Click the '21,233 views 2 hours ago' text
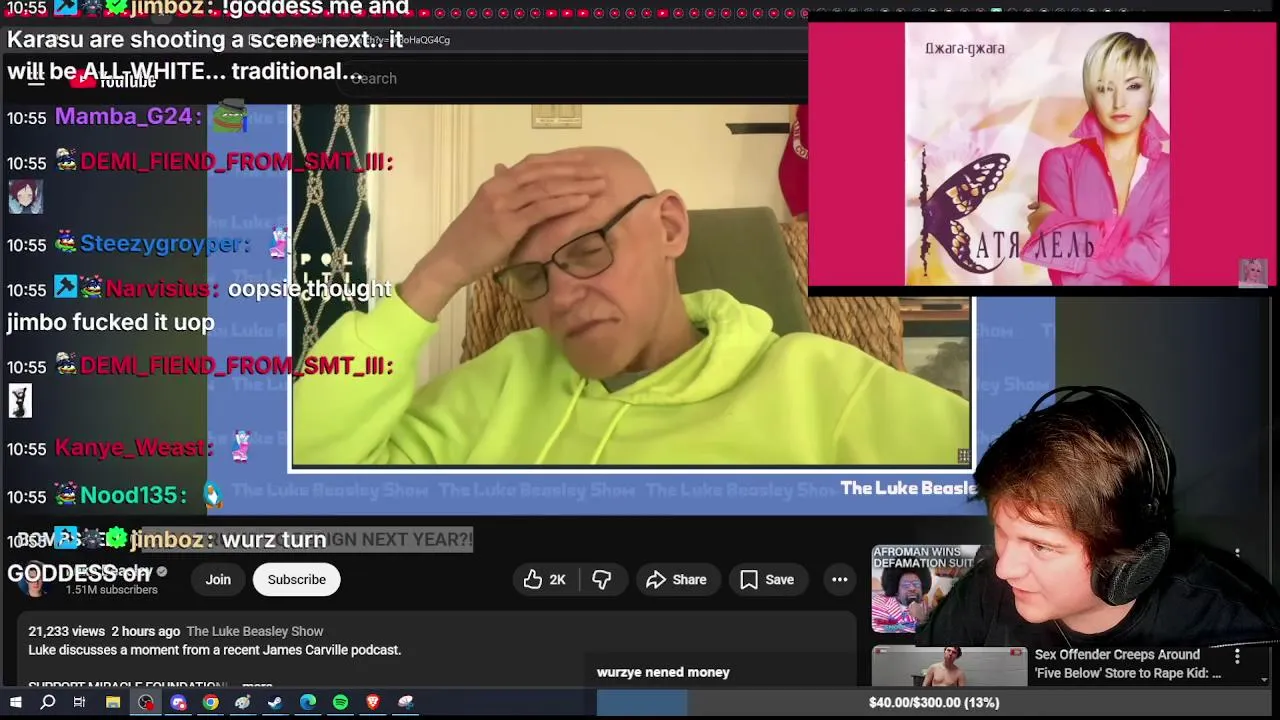Image resolution: width=1280 pixels, height=720 pixels. point(104,631)
